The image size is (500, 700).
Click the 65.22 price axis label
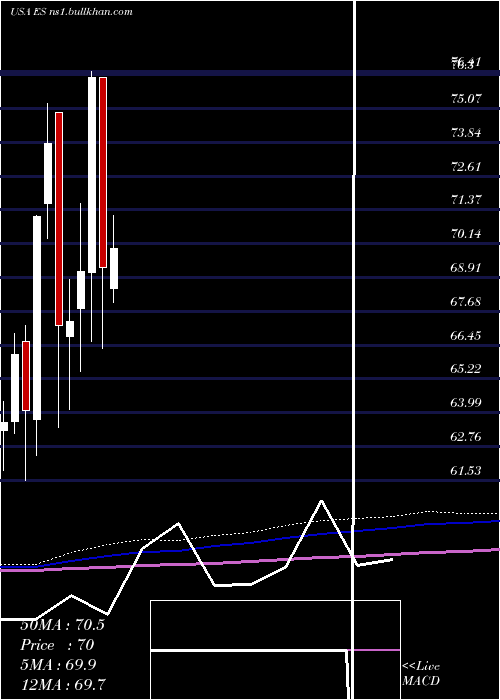tap(467, 369)
